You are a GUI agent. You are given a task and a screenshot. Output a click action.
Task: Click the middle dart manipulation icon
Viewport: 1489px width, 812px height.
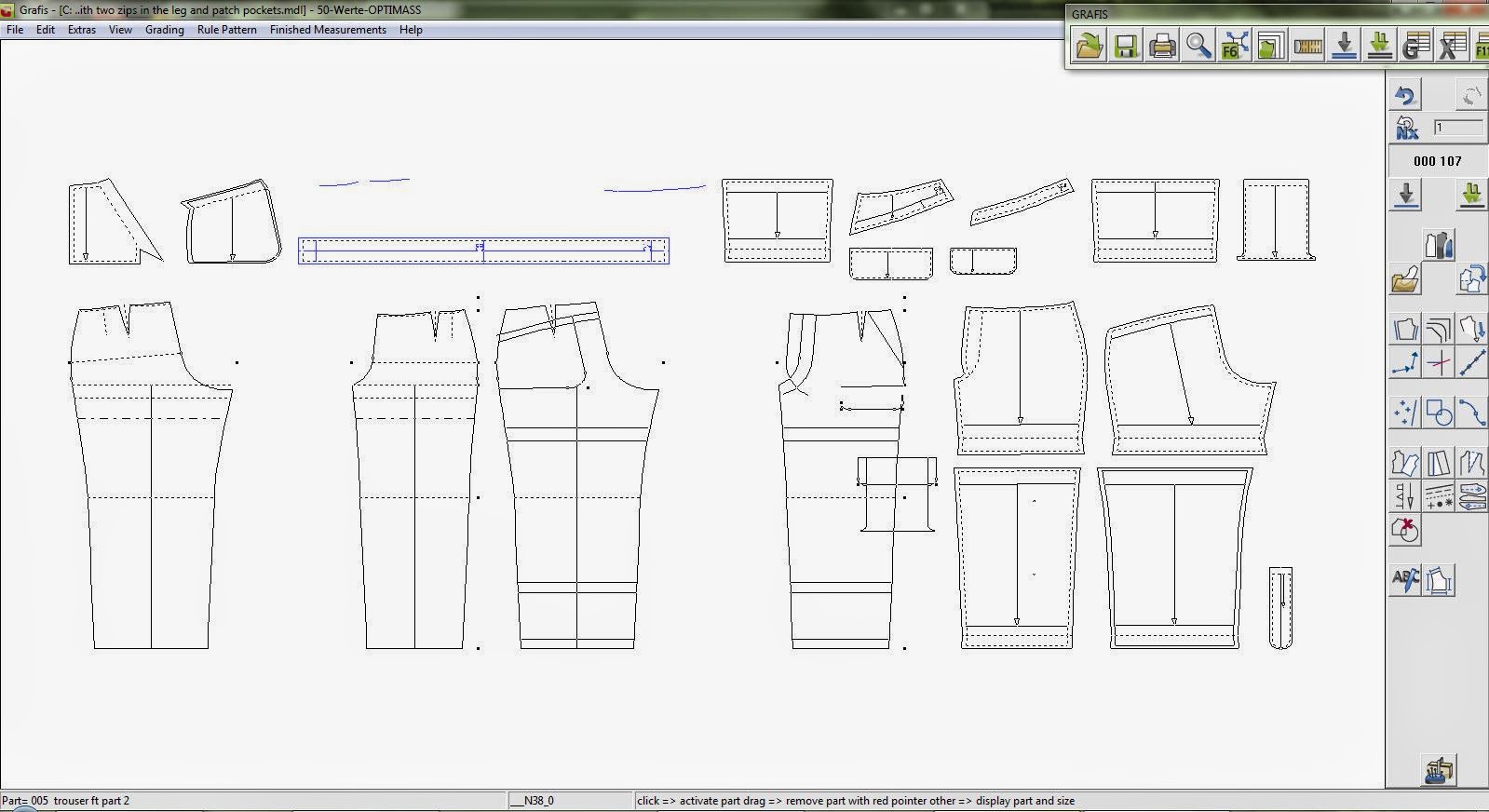(1439, 463)
